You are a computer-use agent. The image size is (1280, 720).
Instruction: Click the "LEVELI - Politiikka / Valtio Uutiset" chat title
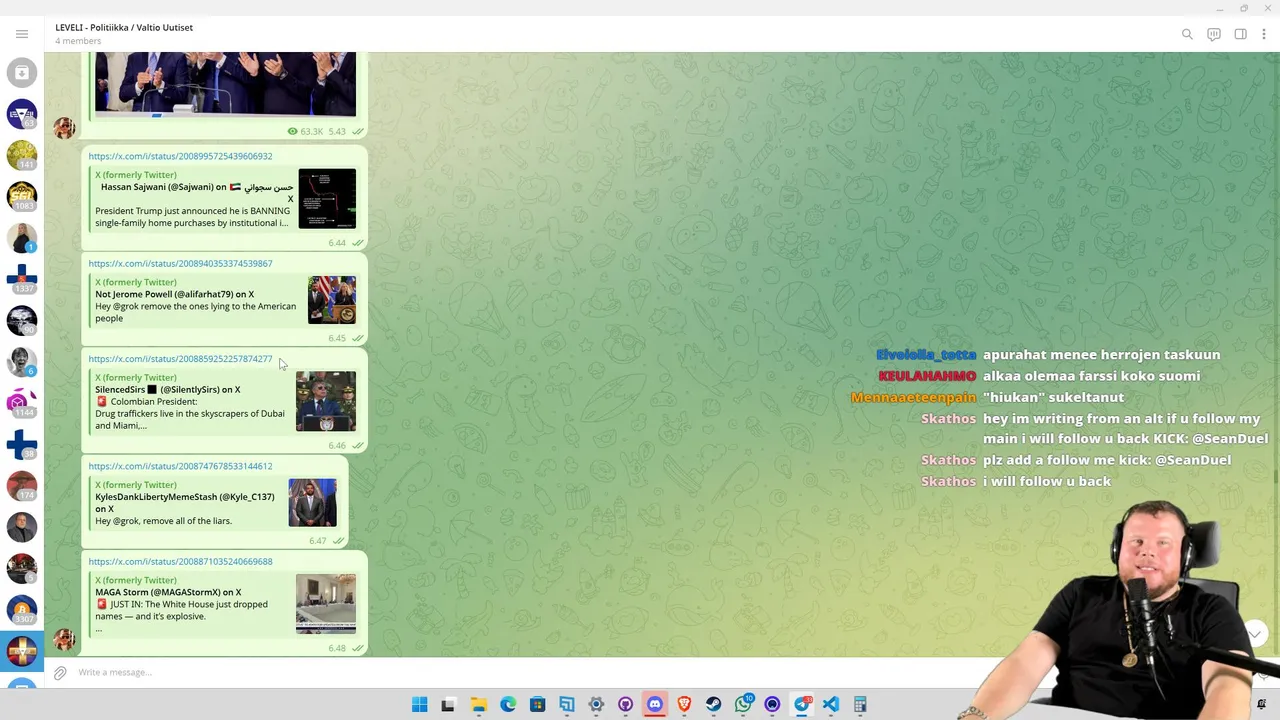pyautogui.click(x=124, y=27)
